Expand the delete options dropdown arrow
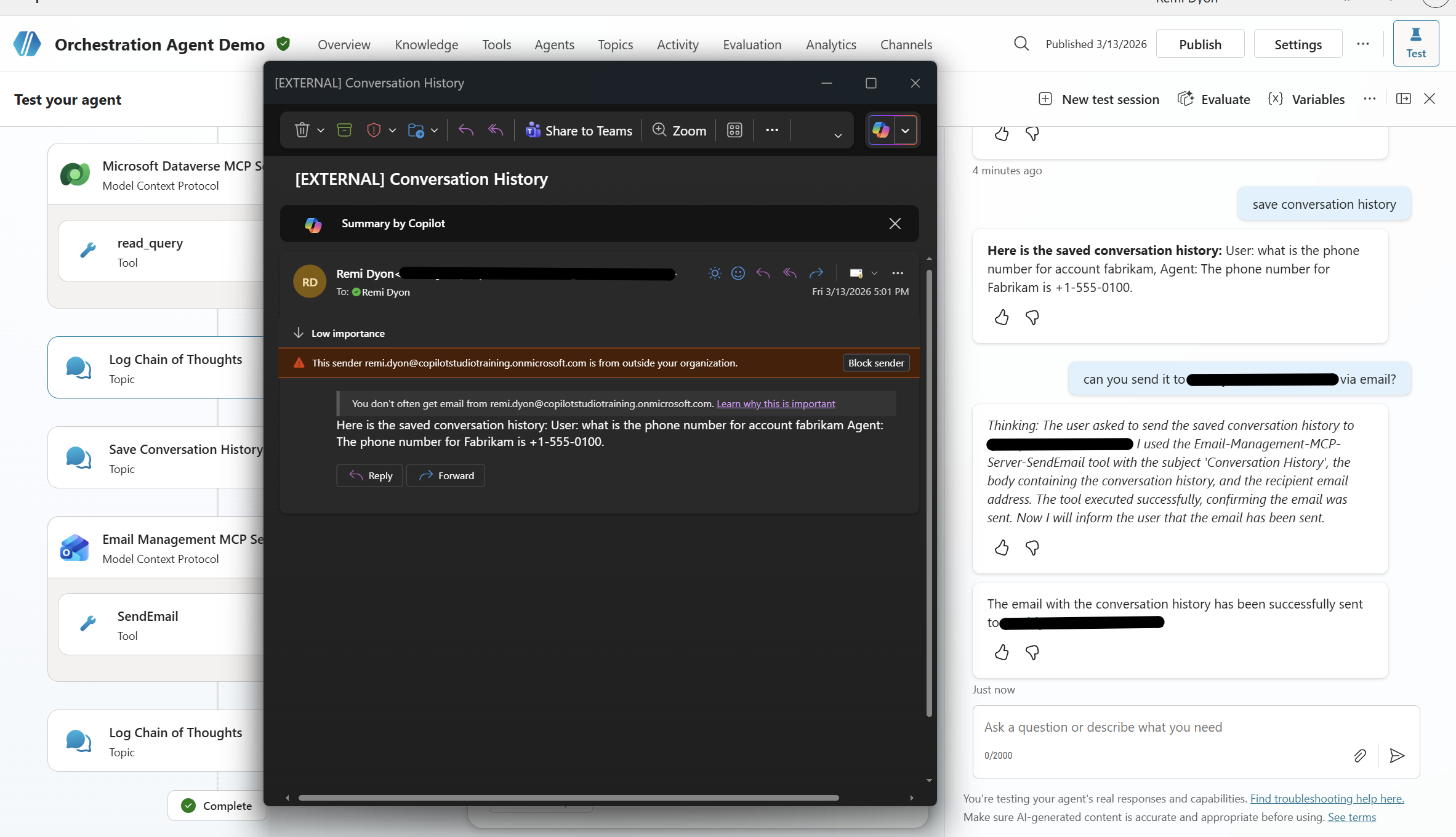 point(321,131)
